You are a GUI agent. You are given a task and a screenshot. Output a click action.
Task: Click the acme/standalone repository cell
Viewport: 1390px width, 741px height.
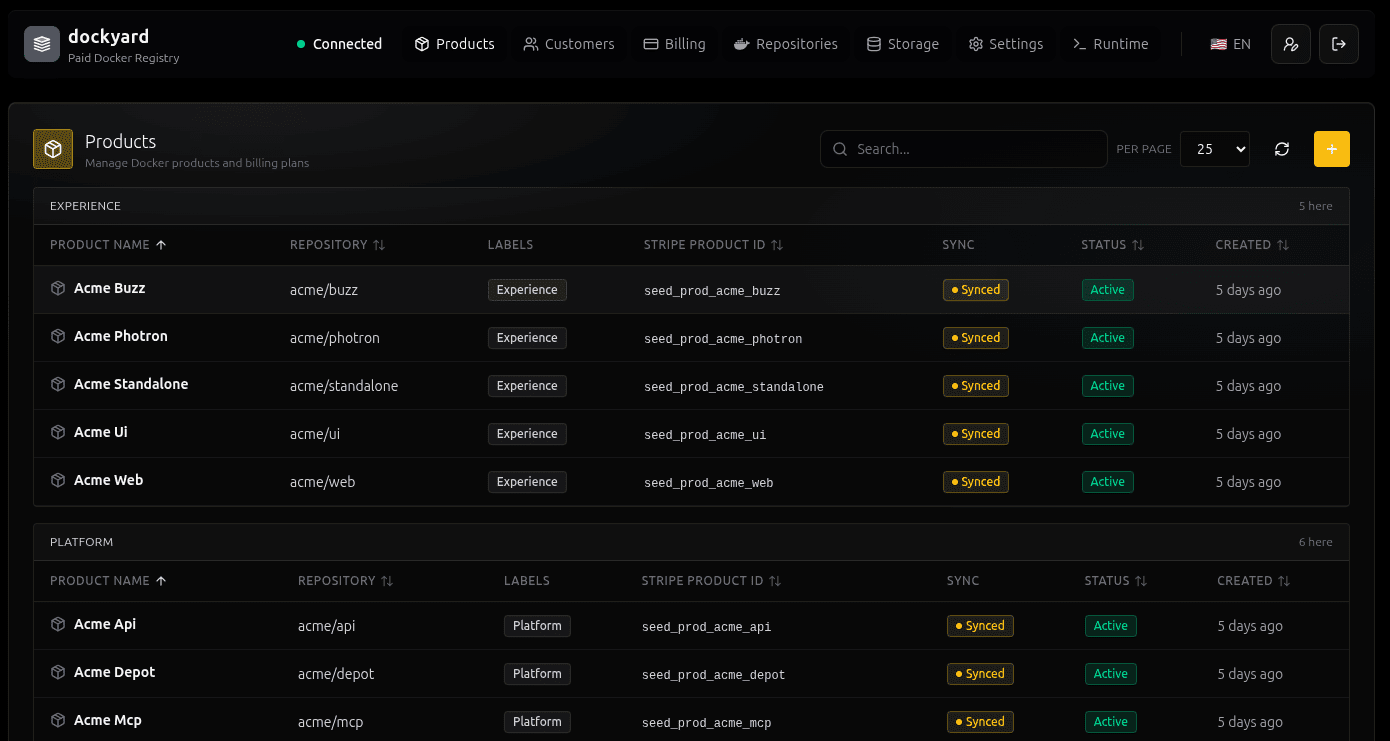(344, 386)
